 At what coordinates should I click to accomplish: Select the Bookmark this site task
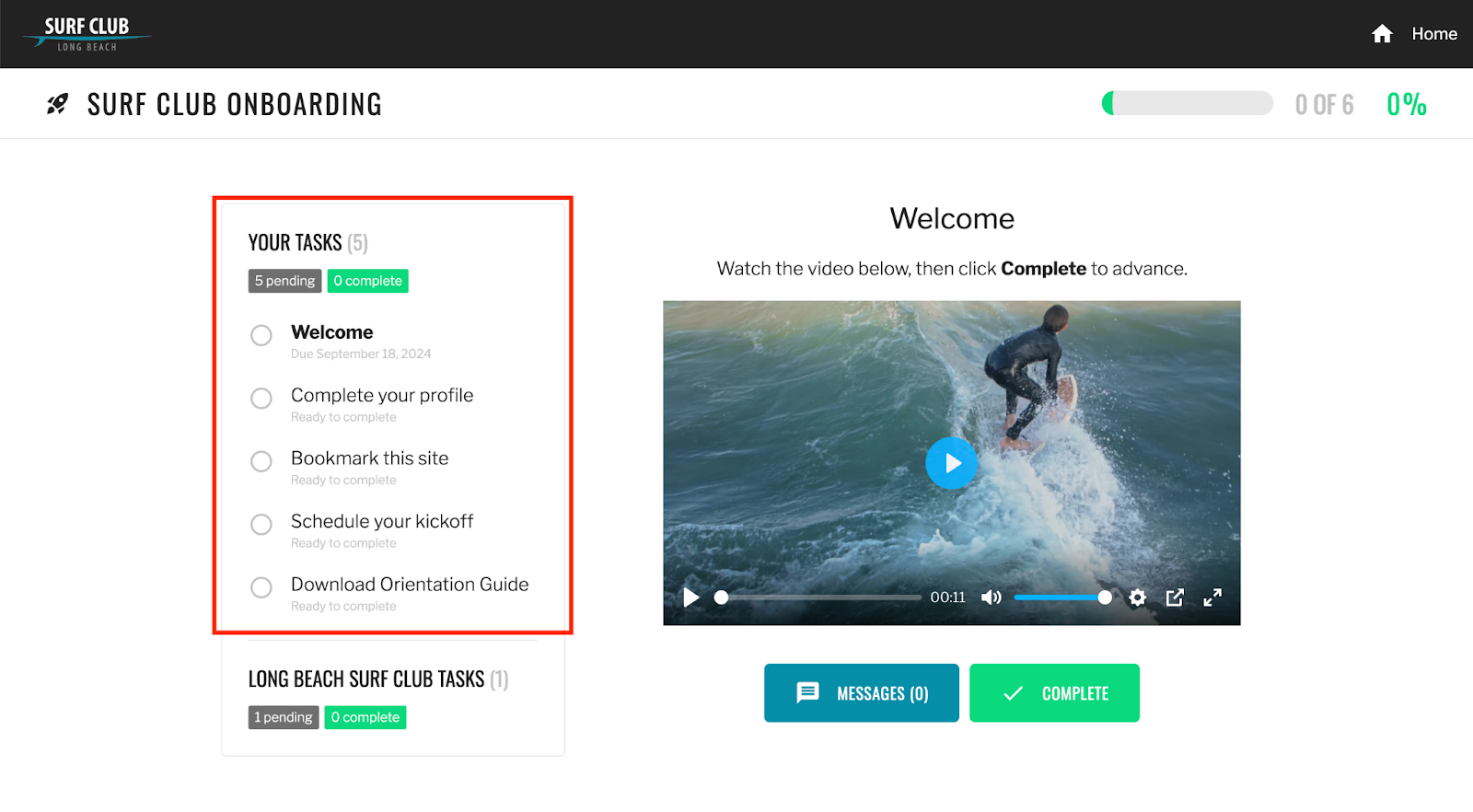[x=370, y=458]
